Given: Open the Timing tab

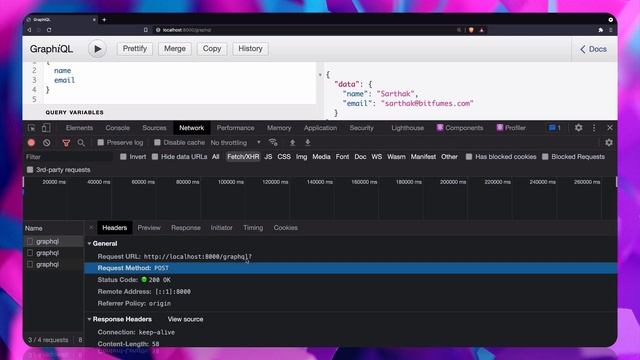Looking at the screenshot, I should click(x=253, y=228).
